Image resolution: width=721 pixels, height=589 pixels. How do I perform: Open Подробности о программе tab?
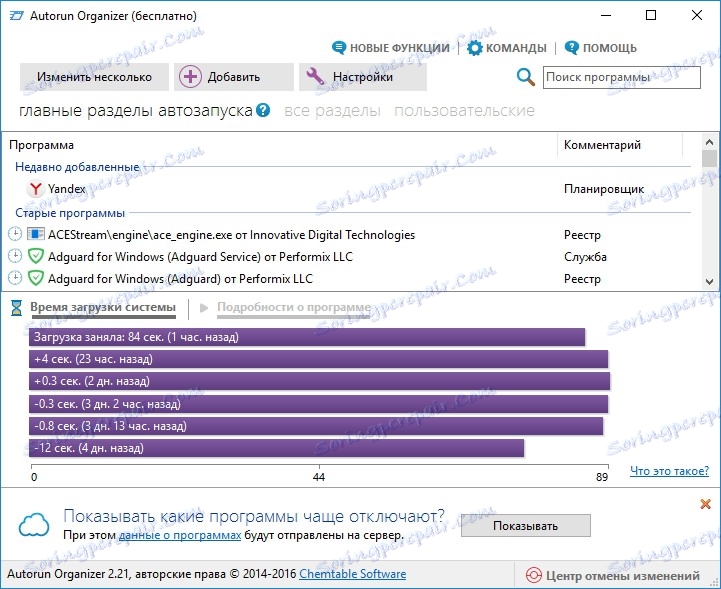[x=294, y=307]
